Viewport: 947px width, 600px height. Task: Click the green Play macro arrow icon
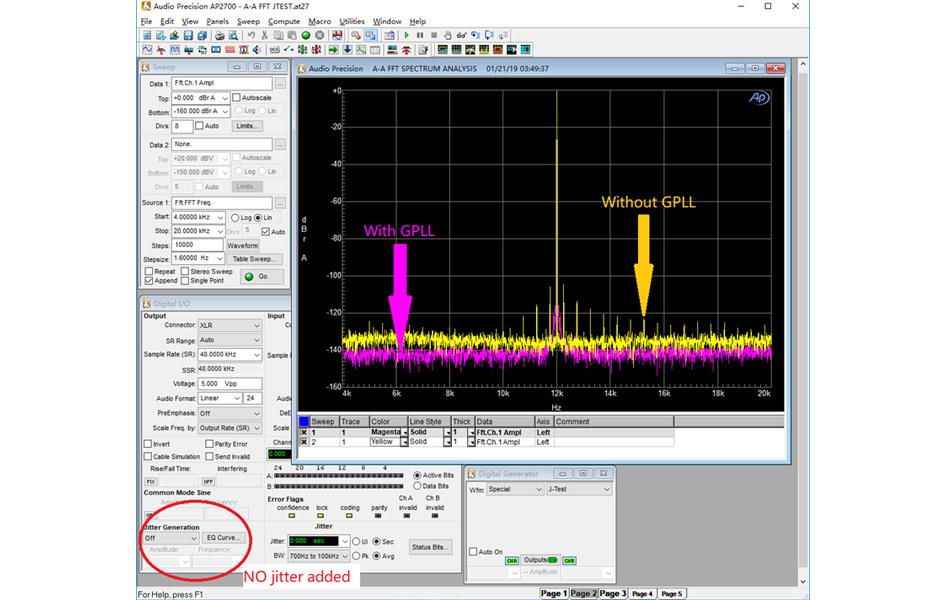pyautogui.click(x=406, y=35)
